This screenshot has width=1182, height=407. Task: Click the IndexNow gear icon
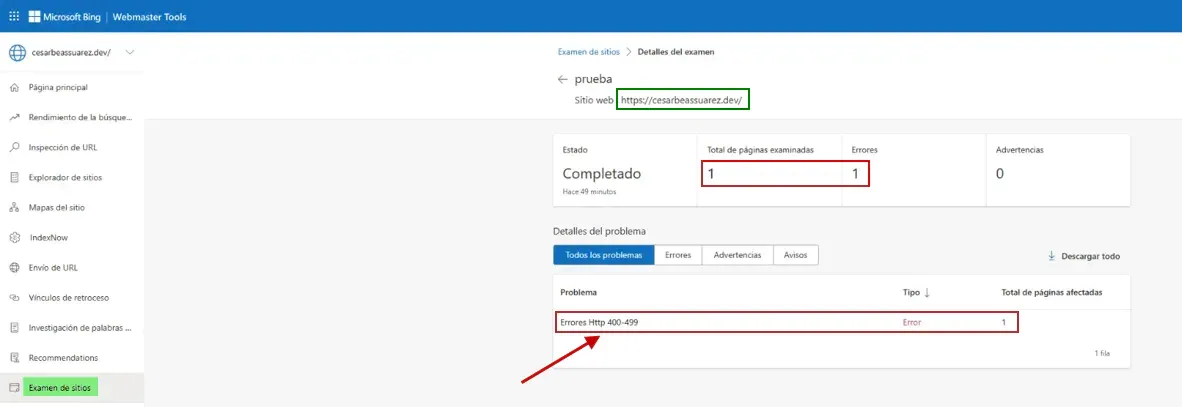pyautogui.click(x=14, y=237)
